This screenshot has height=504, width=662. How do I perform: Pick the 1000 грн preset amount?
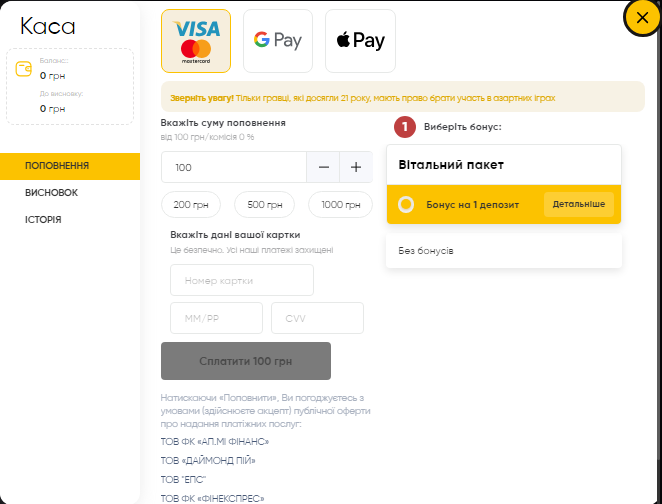point(341,205)
